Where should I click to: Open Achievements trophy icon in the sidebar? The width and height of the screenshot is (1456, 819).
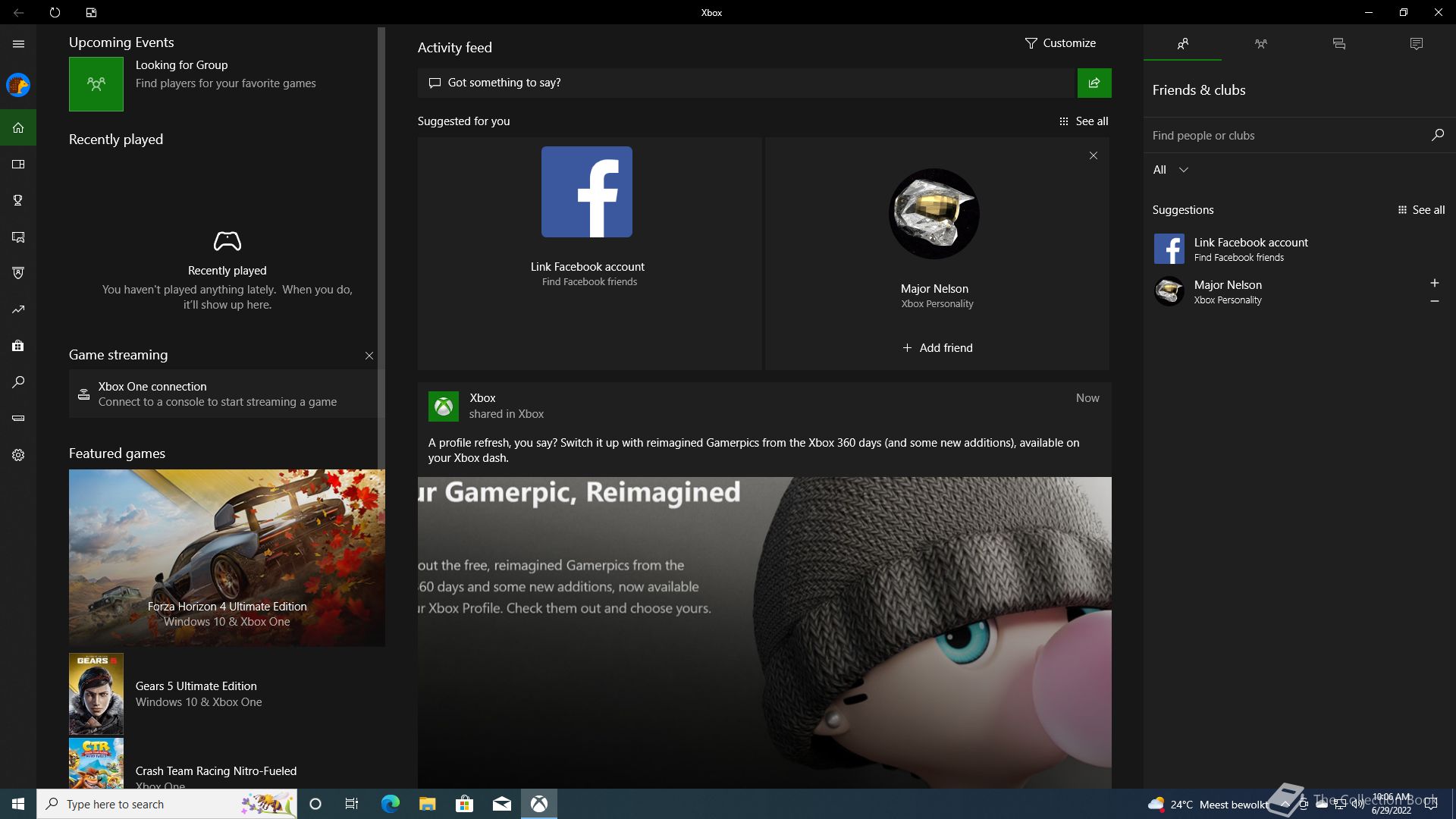18,200
